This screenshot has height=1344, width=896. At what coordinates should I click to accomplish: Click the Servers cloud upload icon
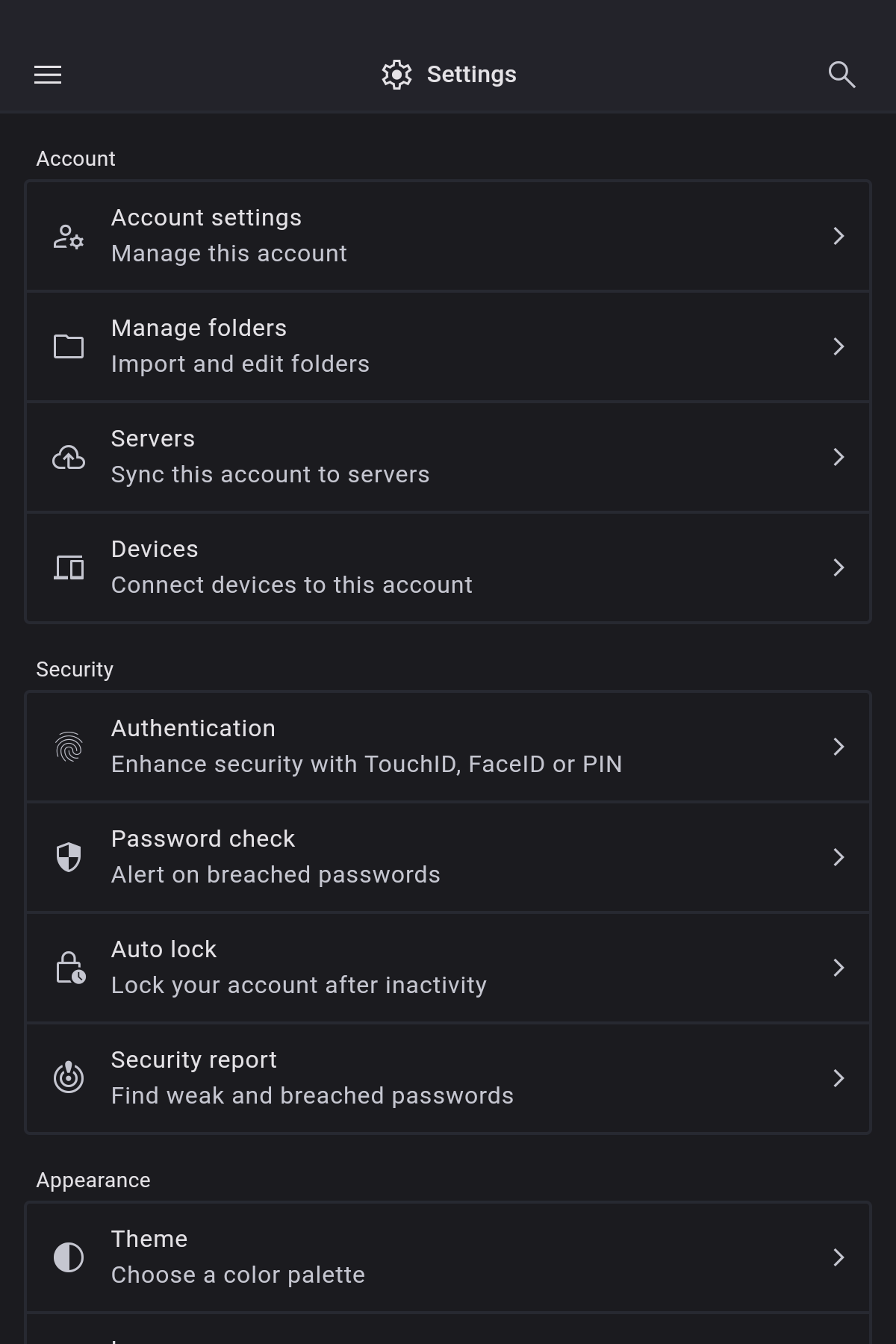[69, 457]
